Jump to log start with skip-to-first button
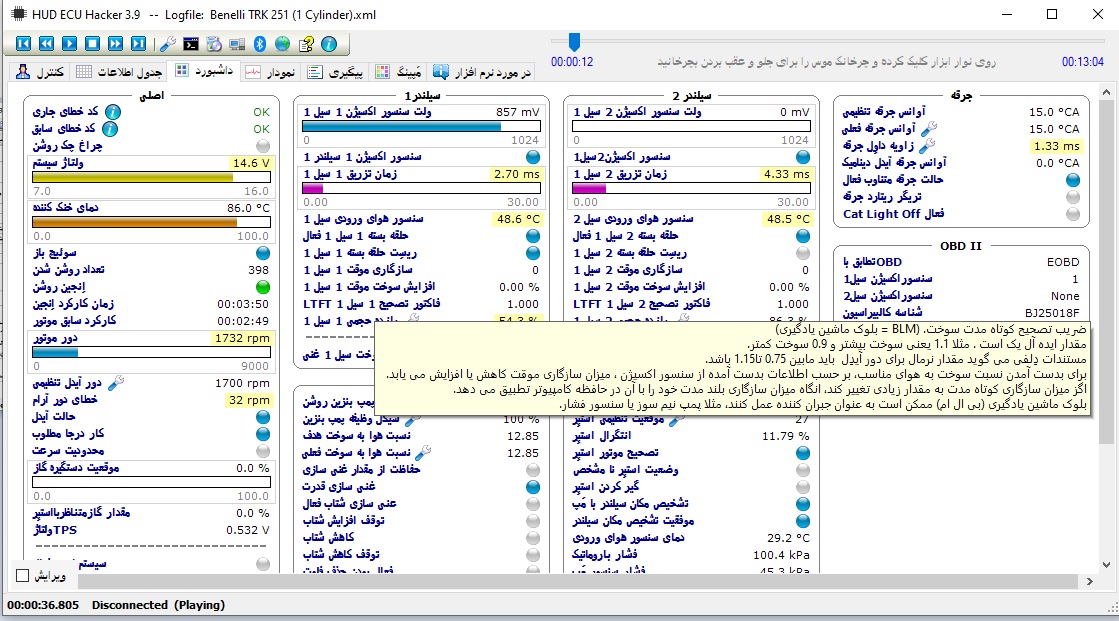 24,44
